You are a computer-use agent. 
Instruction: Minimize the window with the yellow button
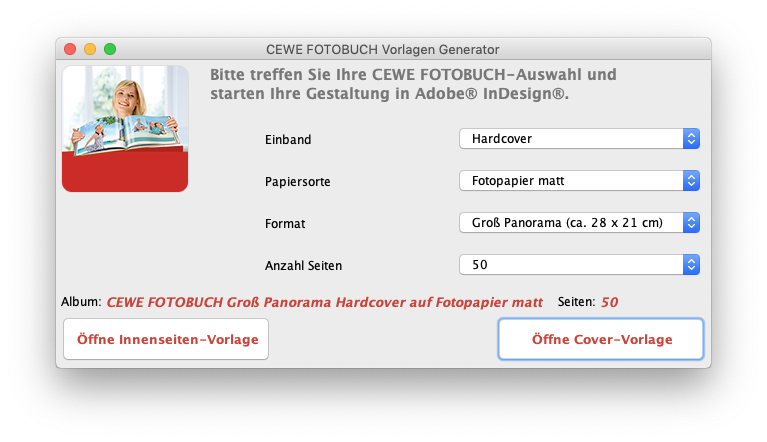click(90, 48)
